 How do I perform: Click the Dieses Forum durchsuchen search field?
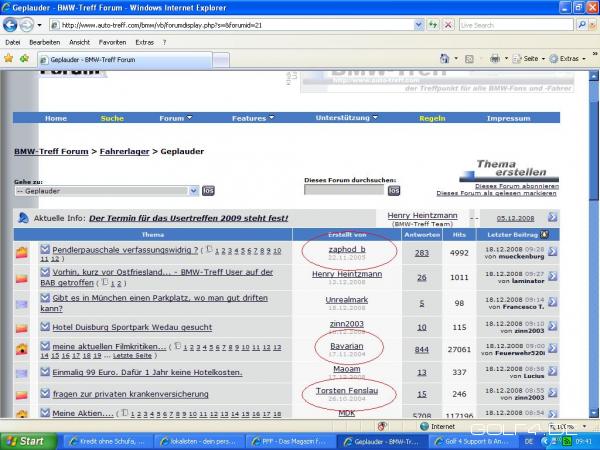point(344,190)
